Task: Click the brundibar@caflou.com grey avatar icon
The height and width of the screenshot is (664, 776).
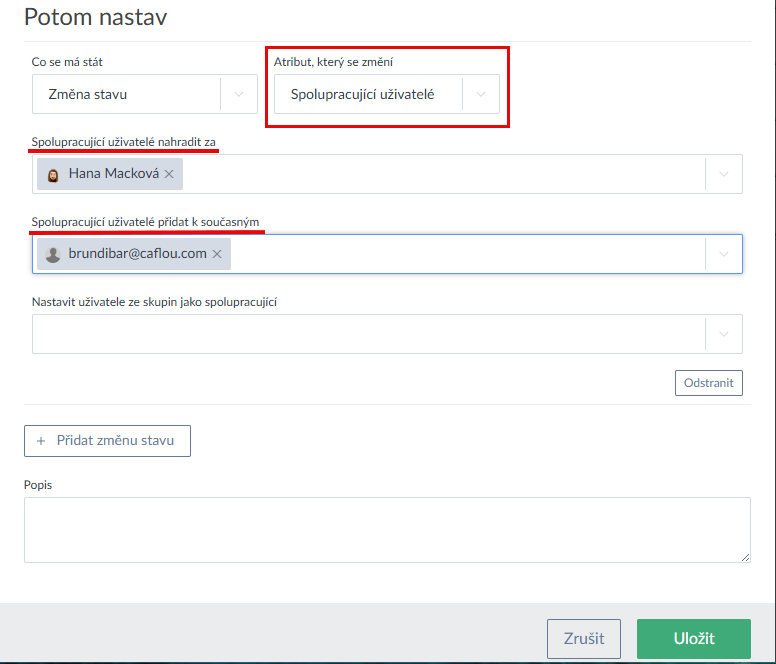Action: click(x=53, y=254)
